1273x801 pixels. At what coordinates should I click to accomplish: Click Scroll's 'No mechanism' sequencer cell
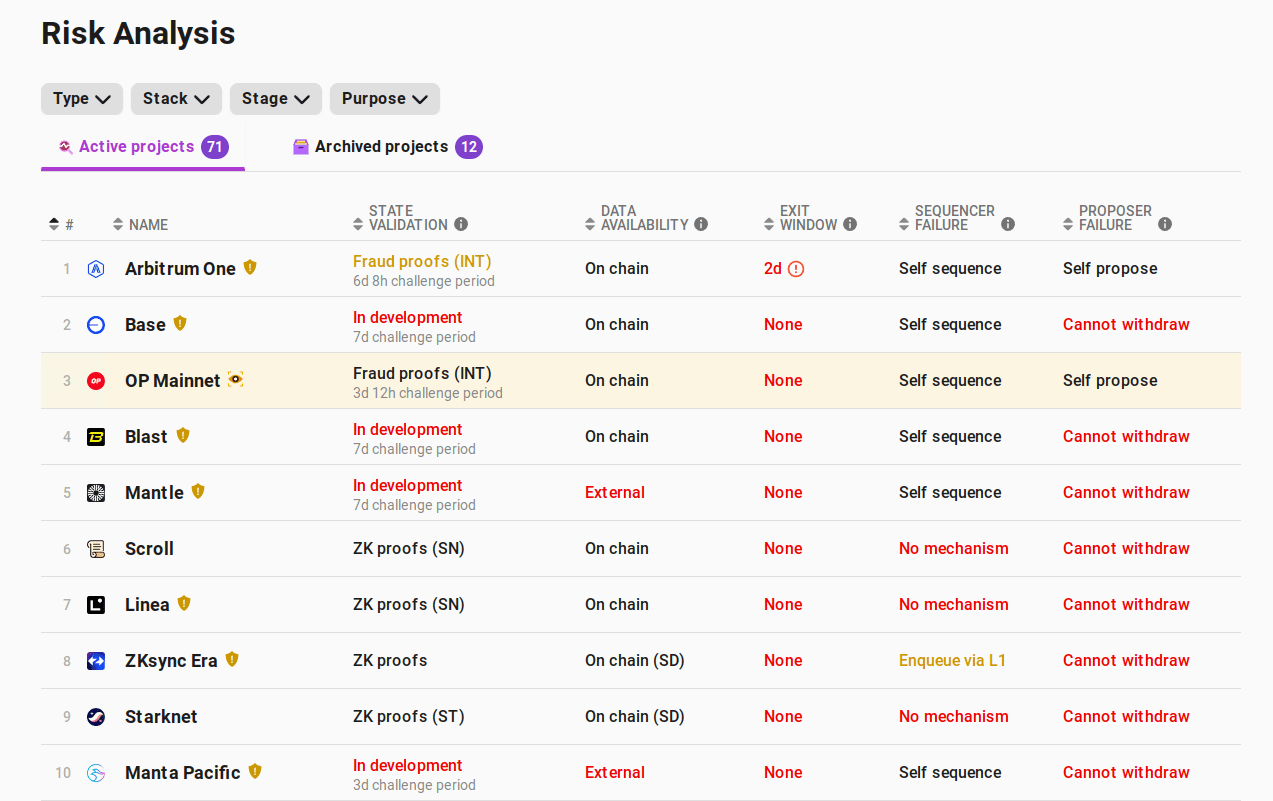[954, 549]
